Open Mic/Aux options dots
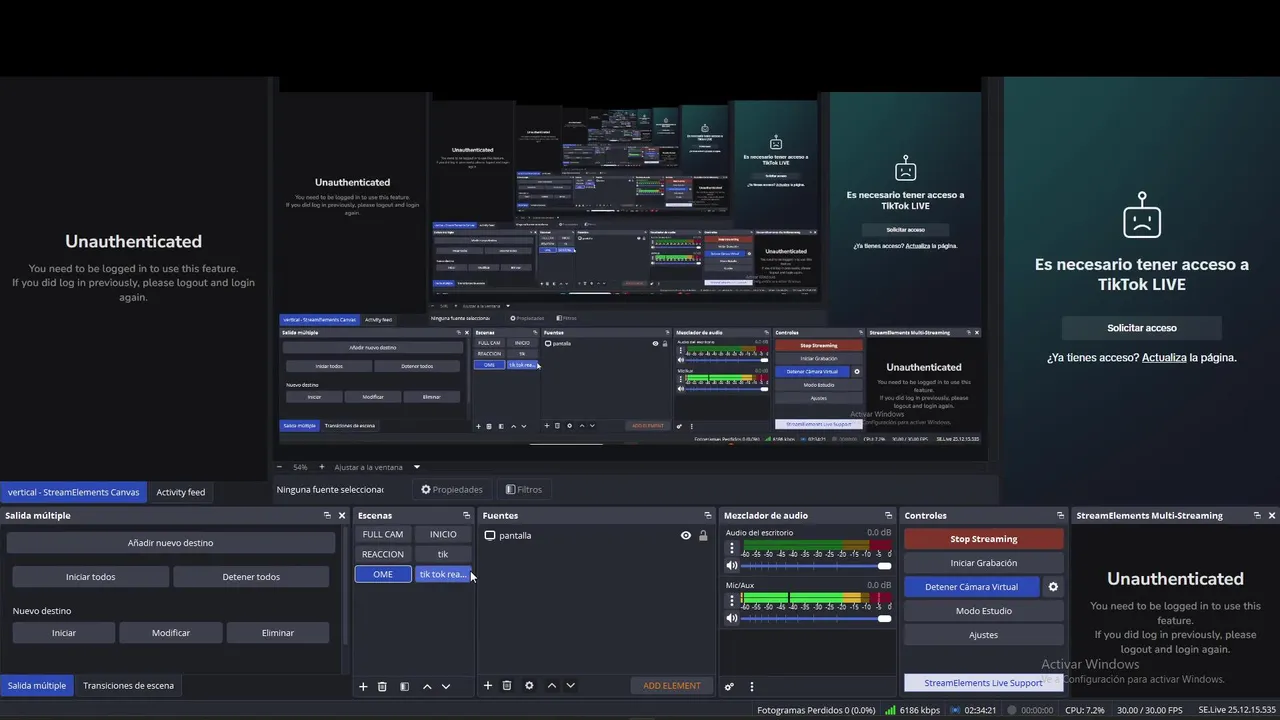 (x=732, y=601)
